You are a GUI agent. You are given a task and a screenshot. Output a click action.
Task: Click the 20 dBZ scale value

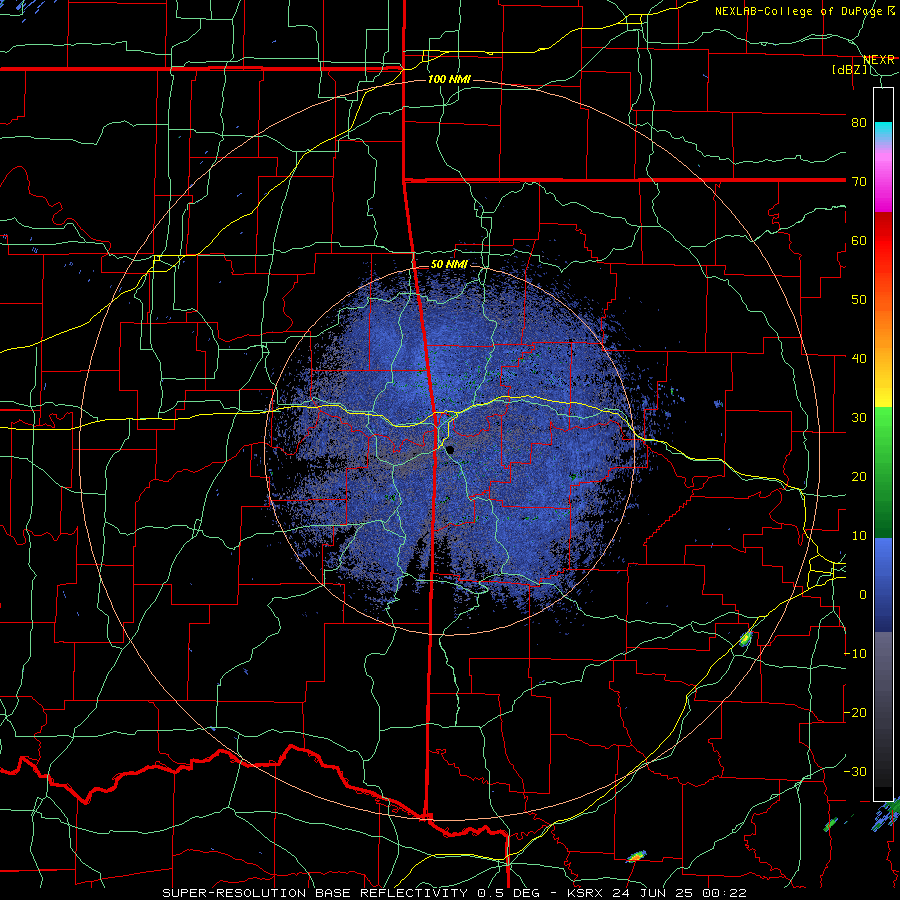[859, 477]
